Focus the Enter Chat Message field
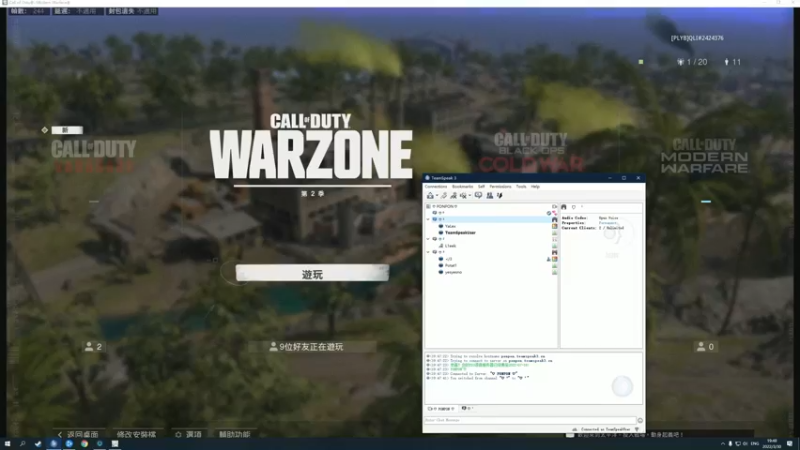Viewport: 800px width, 450px height. click(x=530, y=420)
